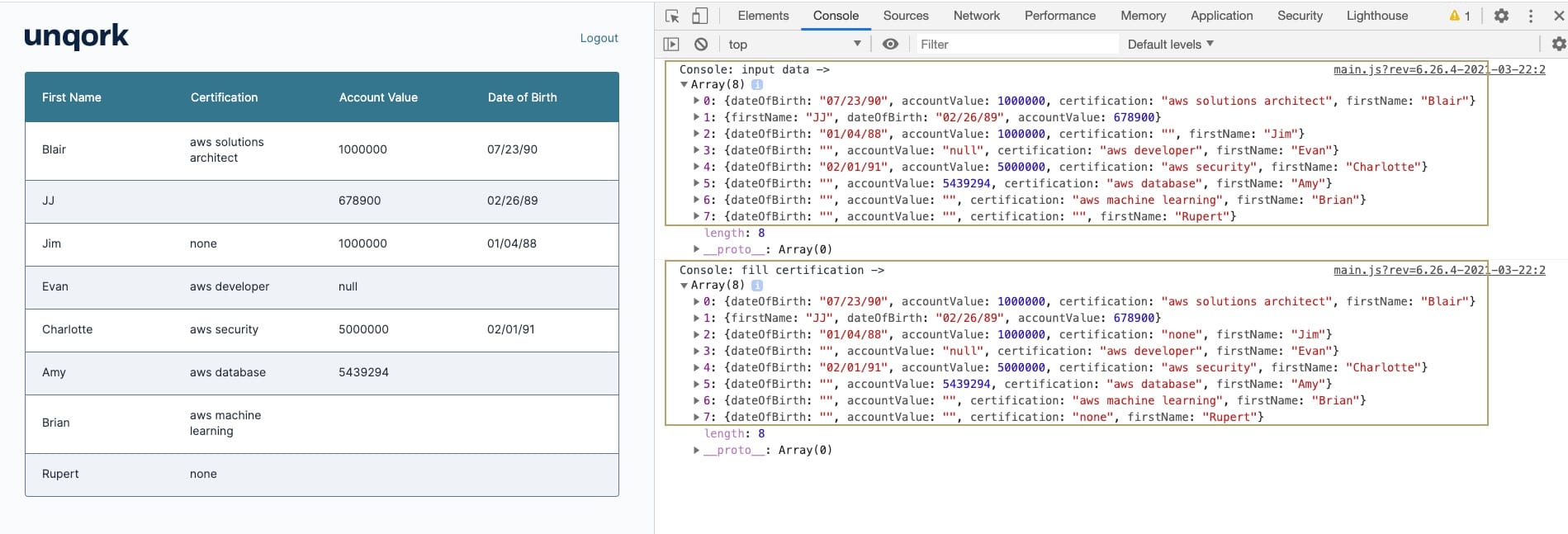Screen dimensions: 1568x534
Task: Click the Logout link
Action: 599,38
